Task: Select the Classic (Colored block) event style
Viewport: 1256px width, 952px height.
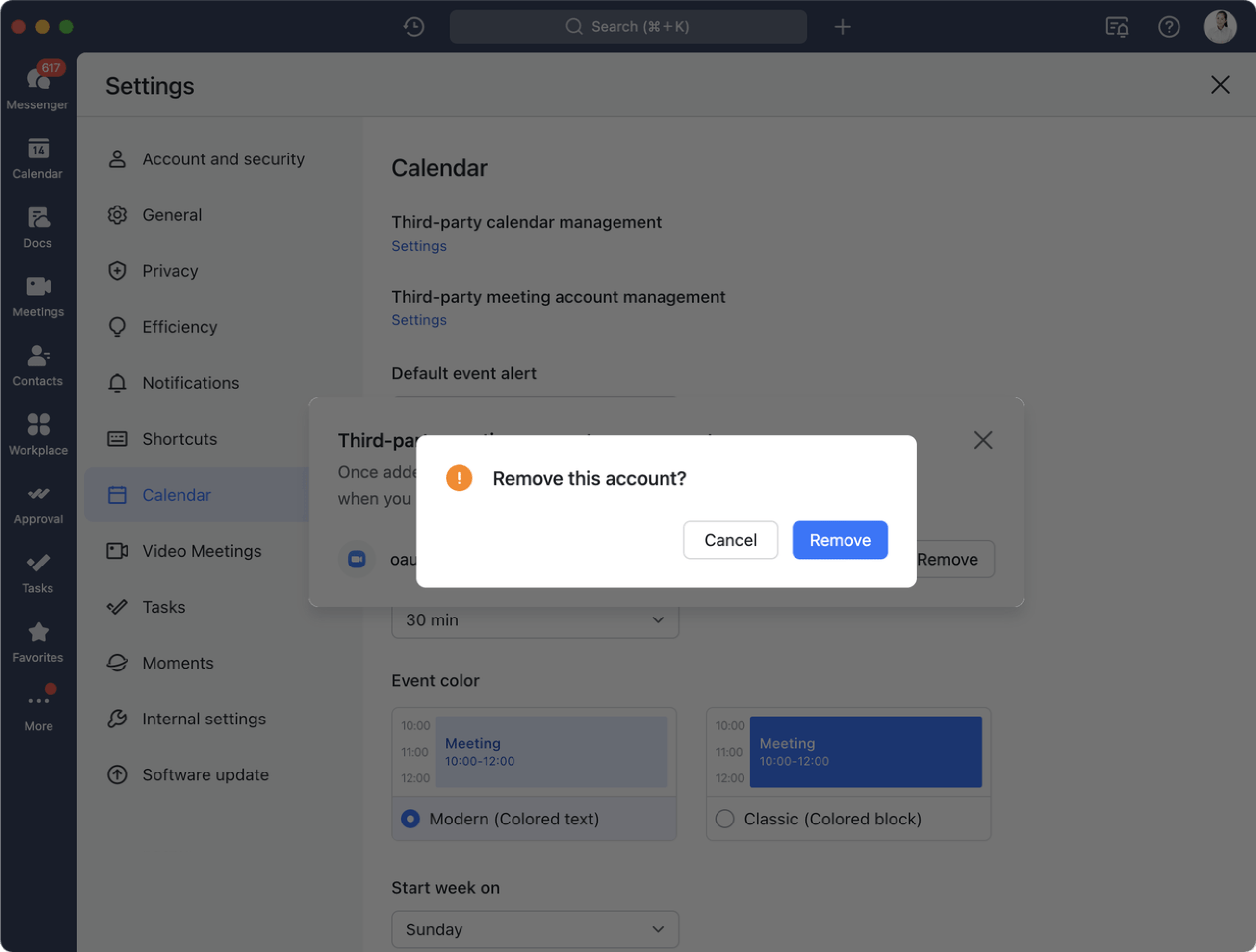Action: (x=724, y=819)
